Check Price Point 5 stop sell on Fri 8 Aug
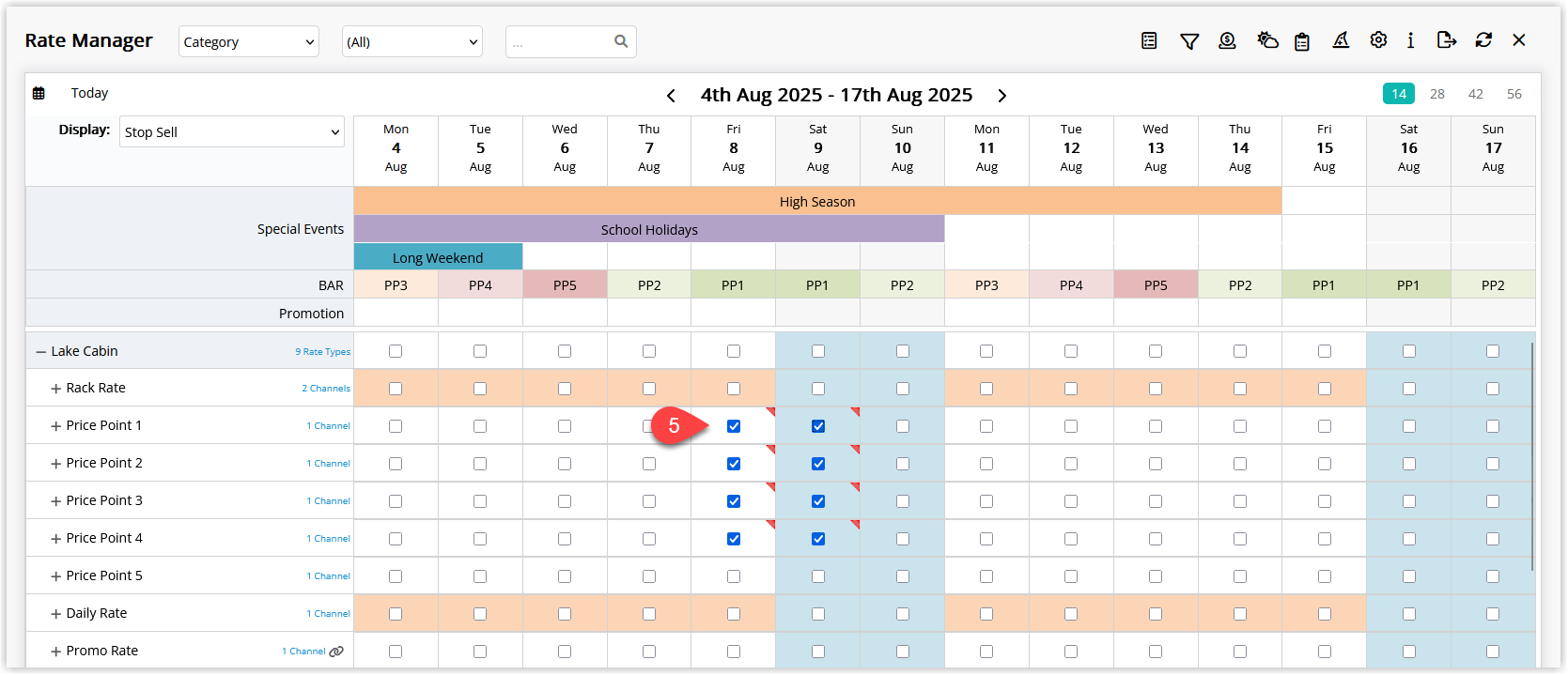Screen dimensions: 1568x675 point(734,576)
